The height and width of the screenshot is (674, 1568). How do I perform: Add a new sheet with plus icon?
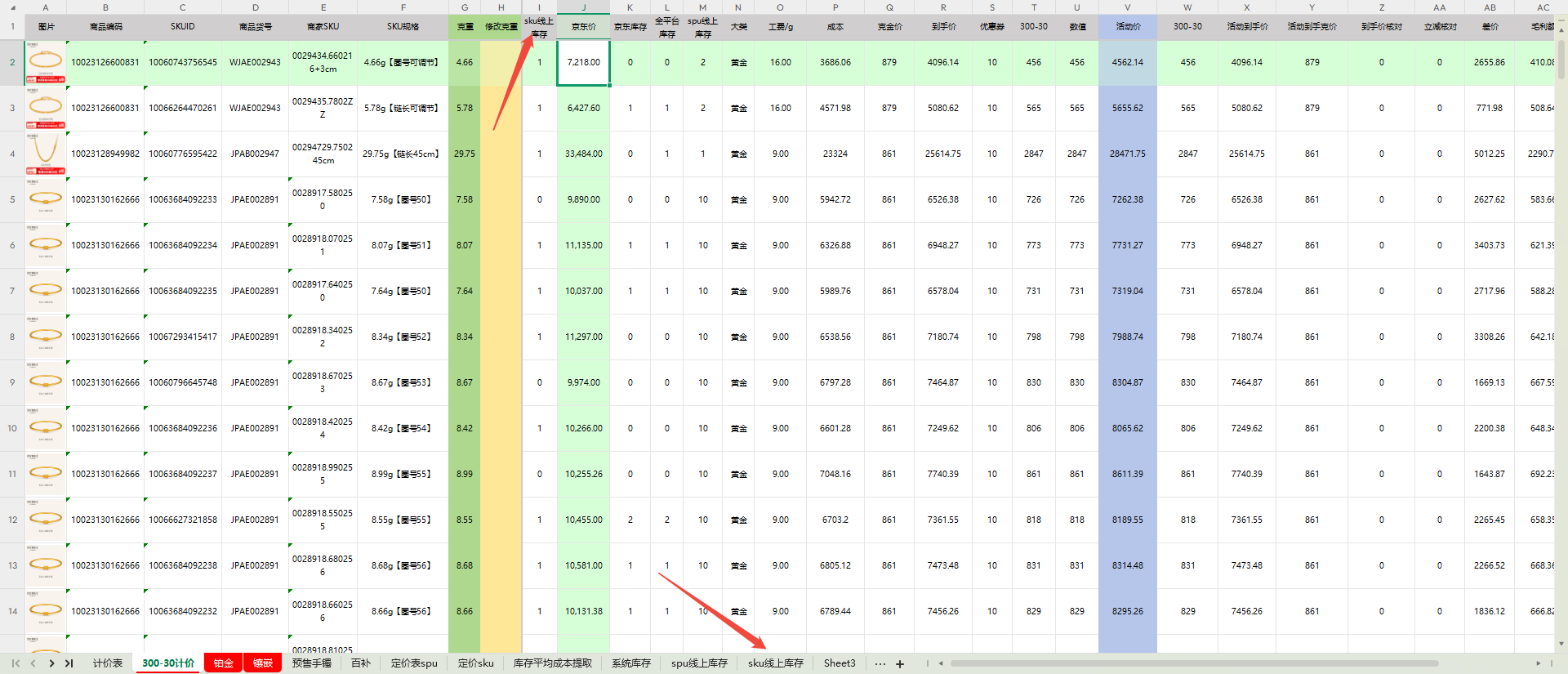[x=900, y=664]
